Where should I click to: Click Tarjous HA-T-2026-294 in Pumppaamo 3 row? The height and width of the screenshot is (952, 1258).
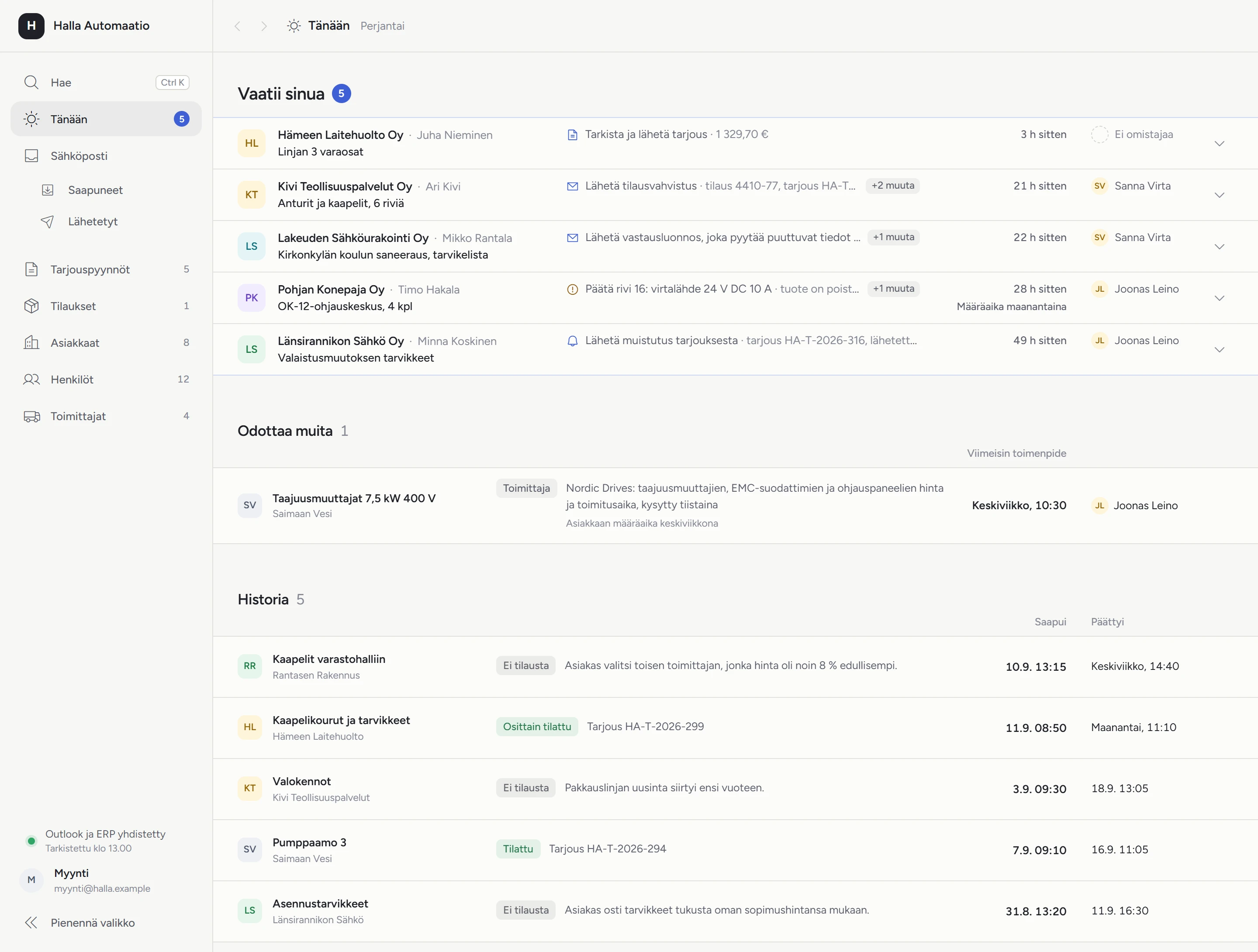tap(608, 849)
